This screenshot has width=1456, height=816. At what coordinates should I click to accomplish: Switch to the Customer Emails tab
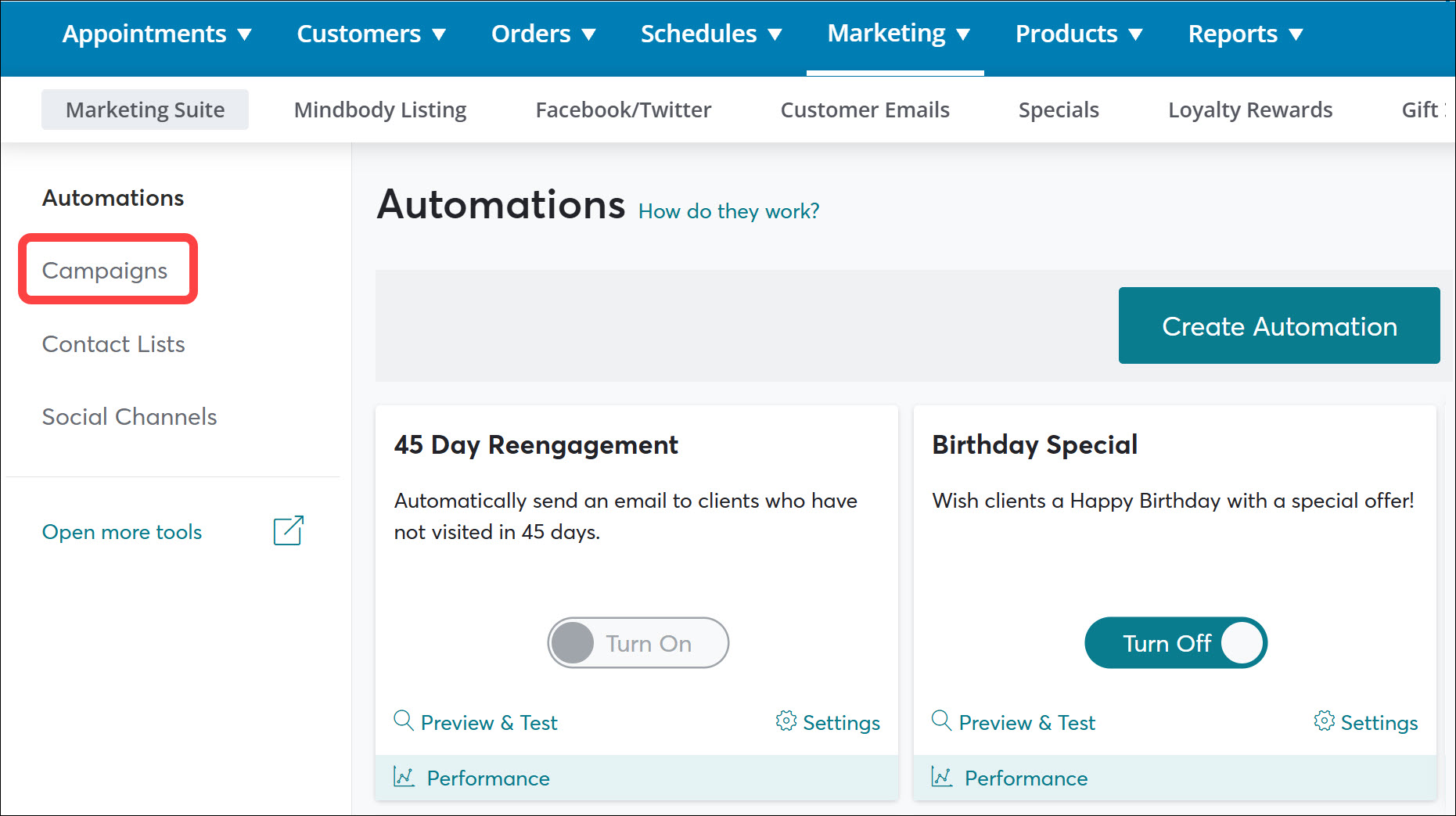click(865, 110)
